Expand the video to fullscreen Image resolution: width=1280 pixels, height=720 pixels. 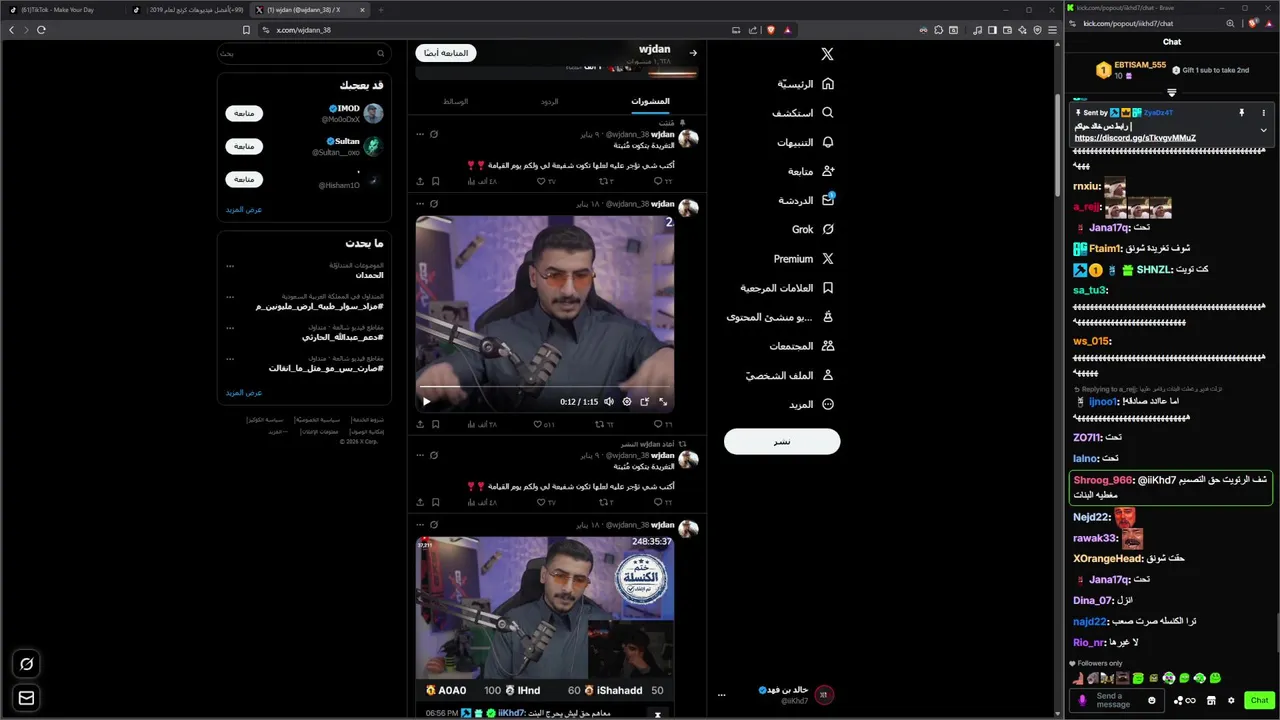663,401
